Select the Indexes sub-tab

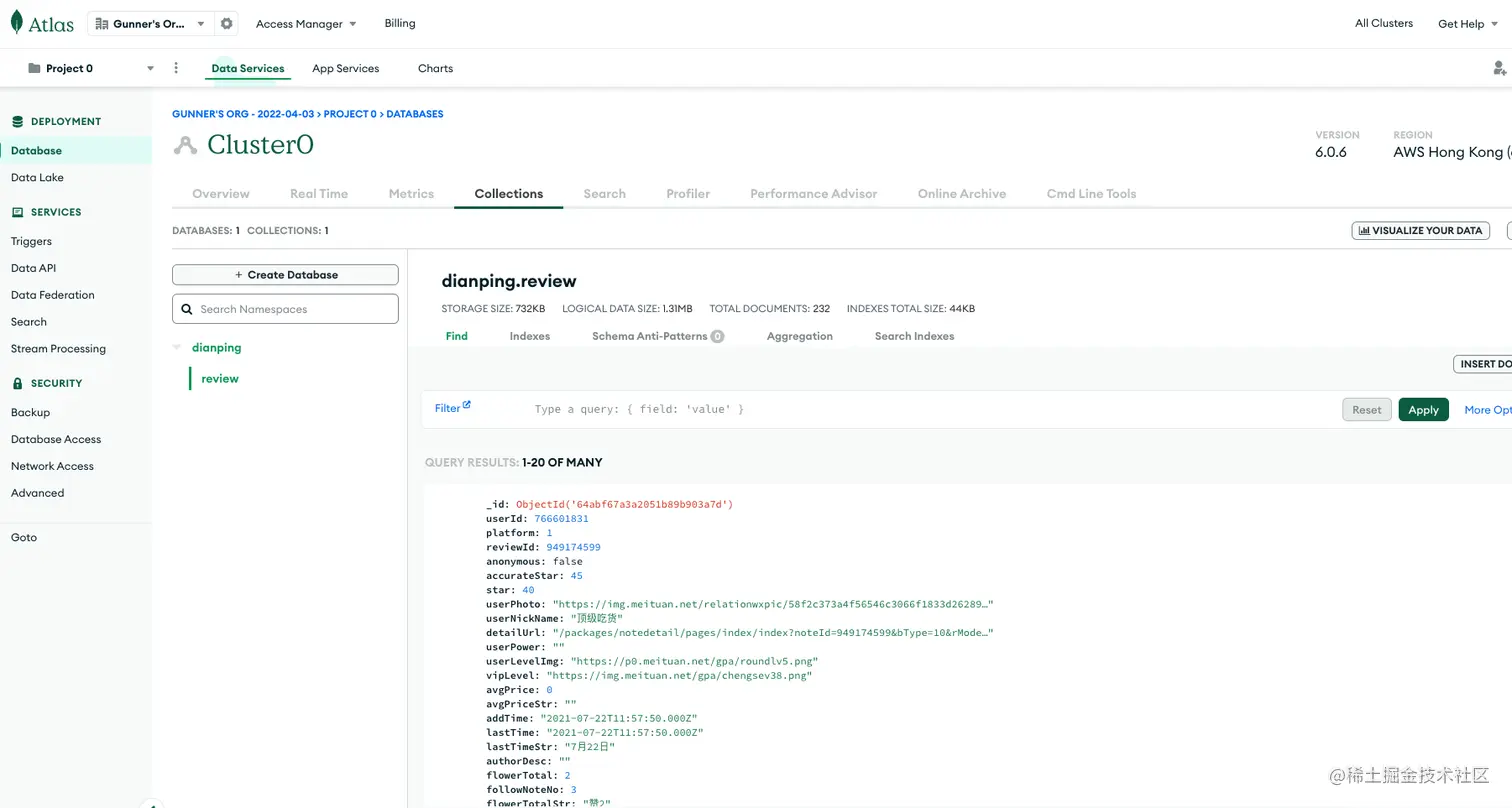[x=530, y=336]
